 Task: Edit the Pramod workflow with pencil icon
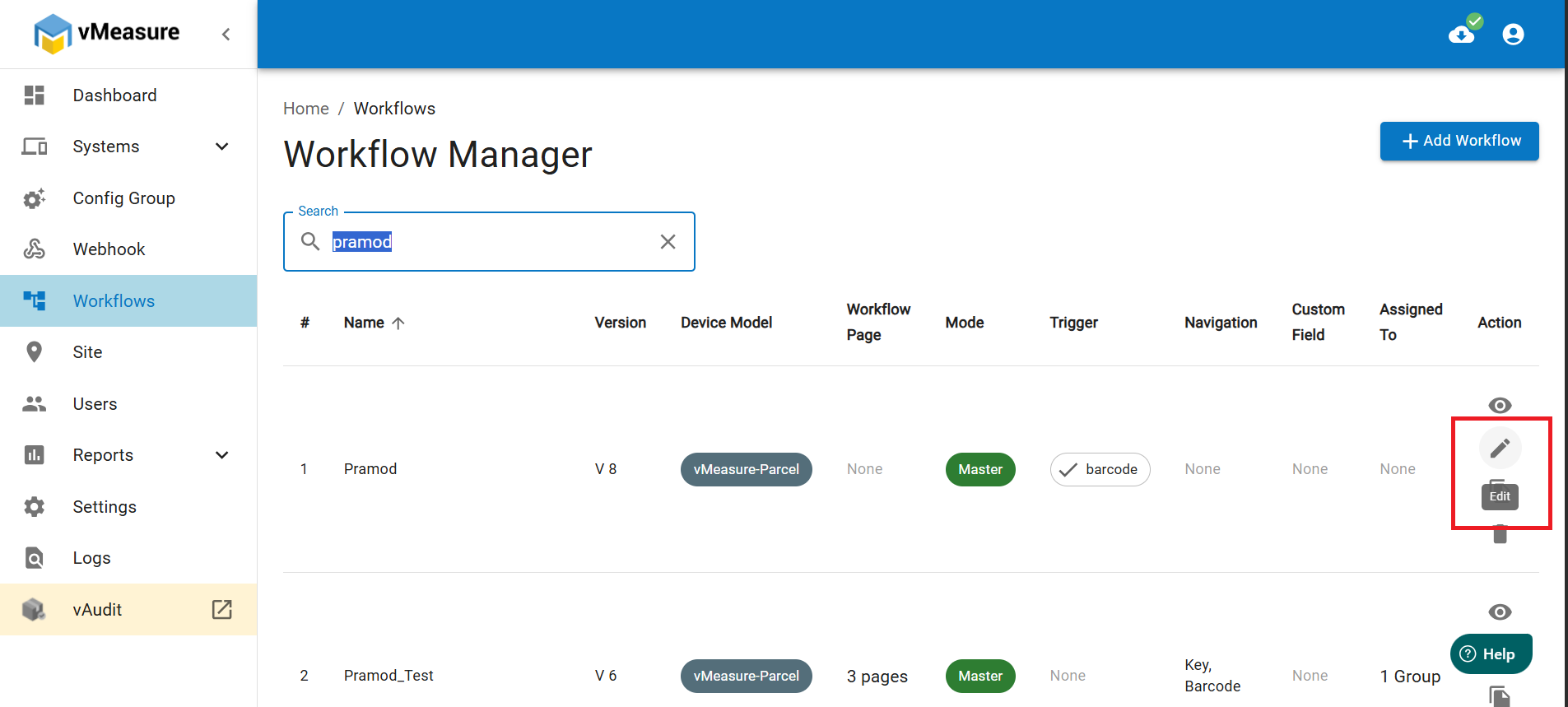1500,448
